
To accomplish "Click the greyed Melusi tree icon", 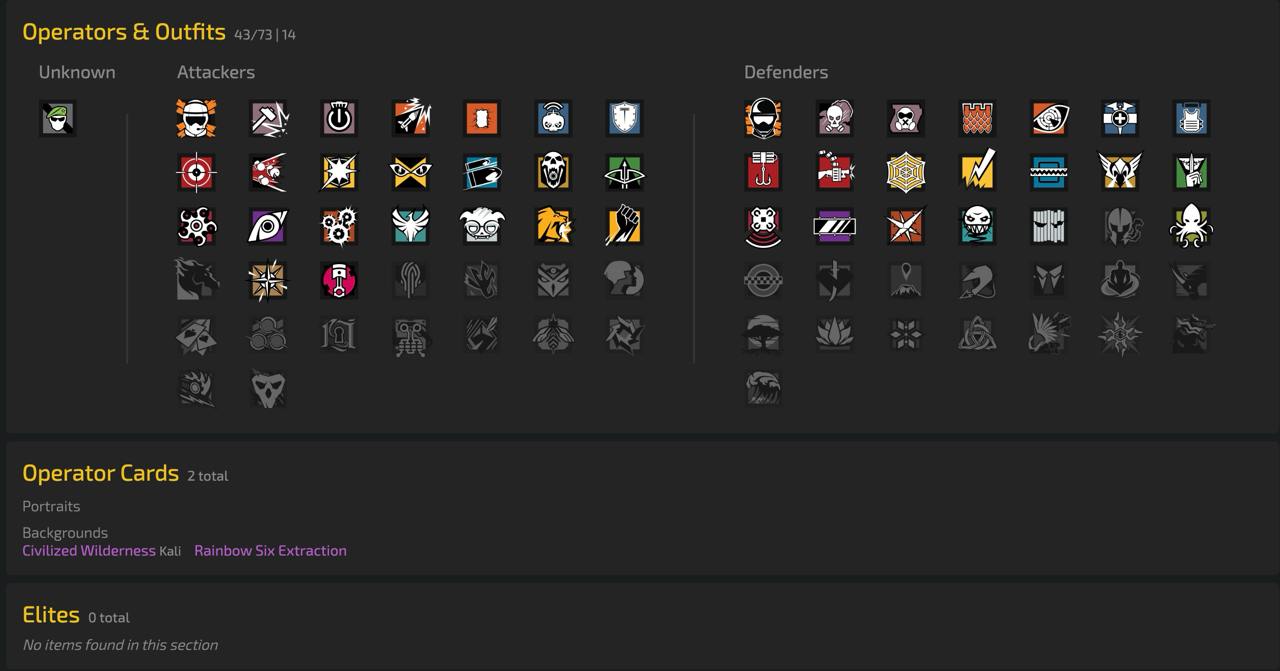I will [763, 334].
